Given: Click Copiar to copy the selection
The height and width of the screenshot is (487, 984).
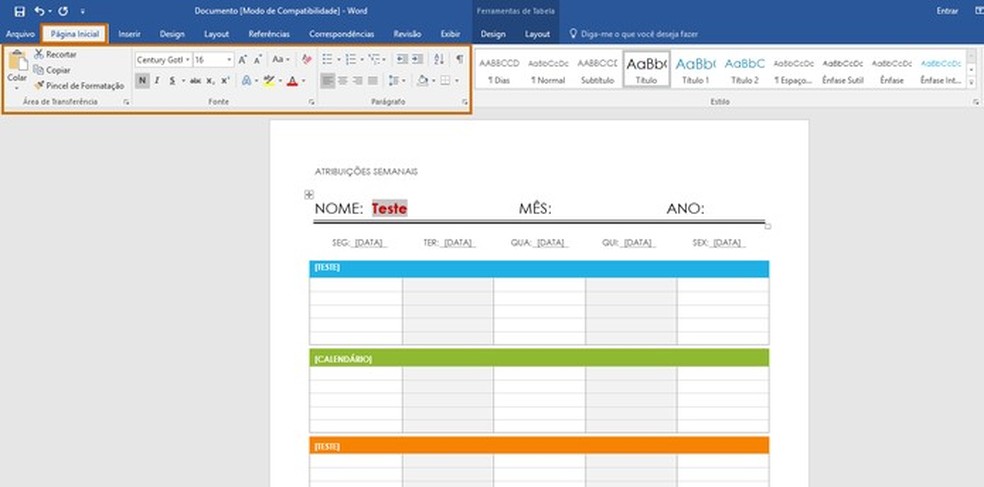Looking at the screenshot, I should coord(52,70).
